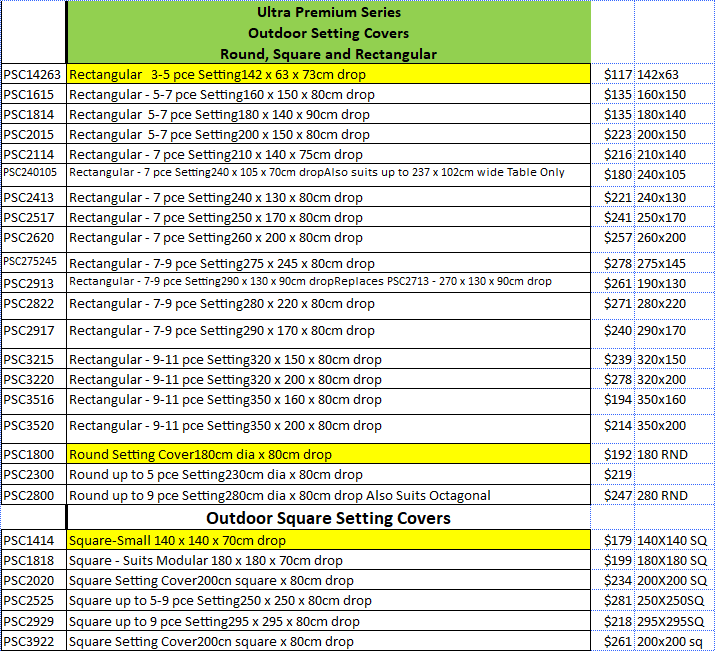Select description mentioning 237 x 102cm Table Only

tap(329, 175)
